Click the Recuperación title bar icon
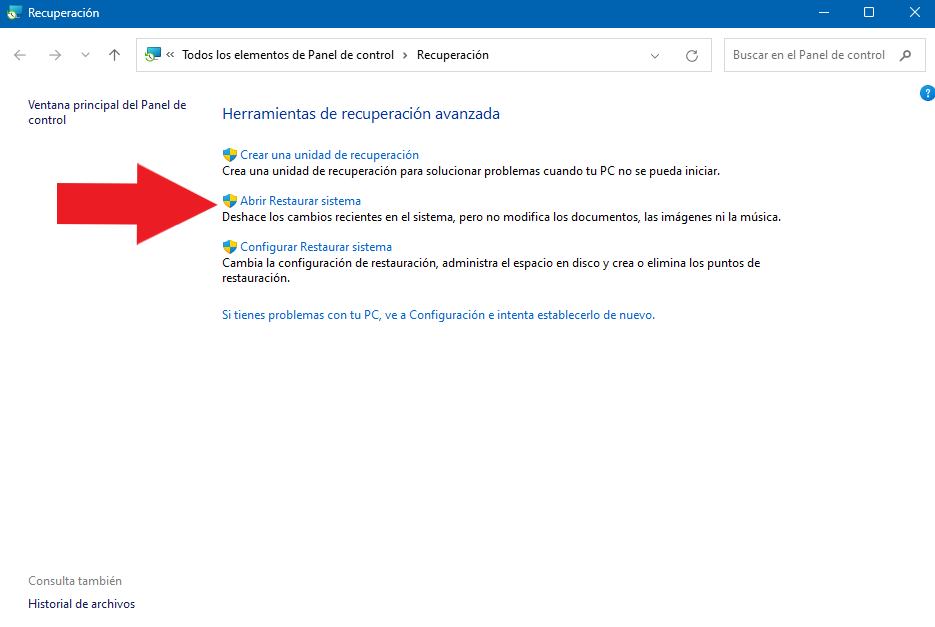Image resolution: width=935 pixels, height=627 pixels. [14, 13]
